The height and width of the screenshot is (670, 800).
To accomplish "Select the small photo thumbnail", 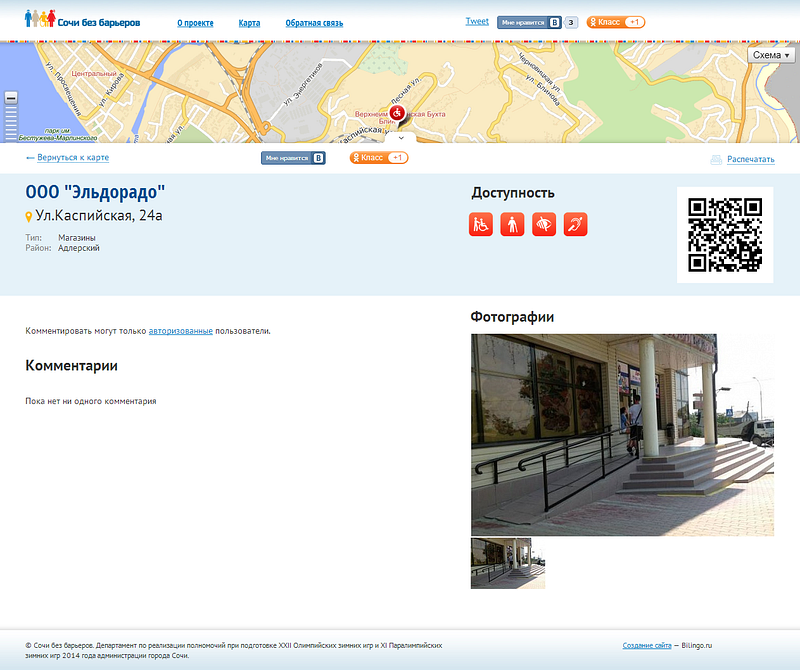I will tap(508, 563).
